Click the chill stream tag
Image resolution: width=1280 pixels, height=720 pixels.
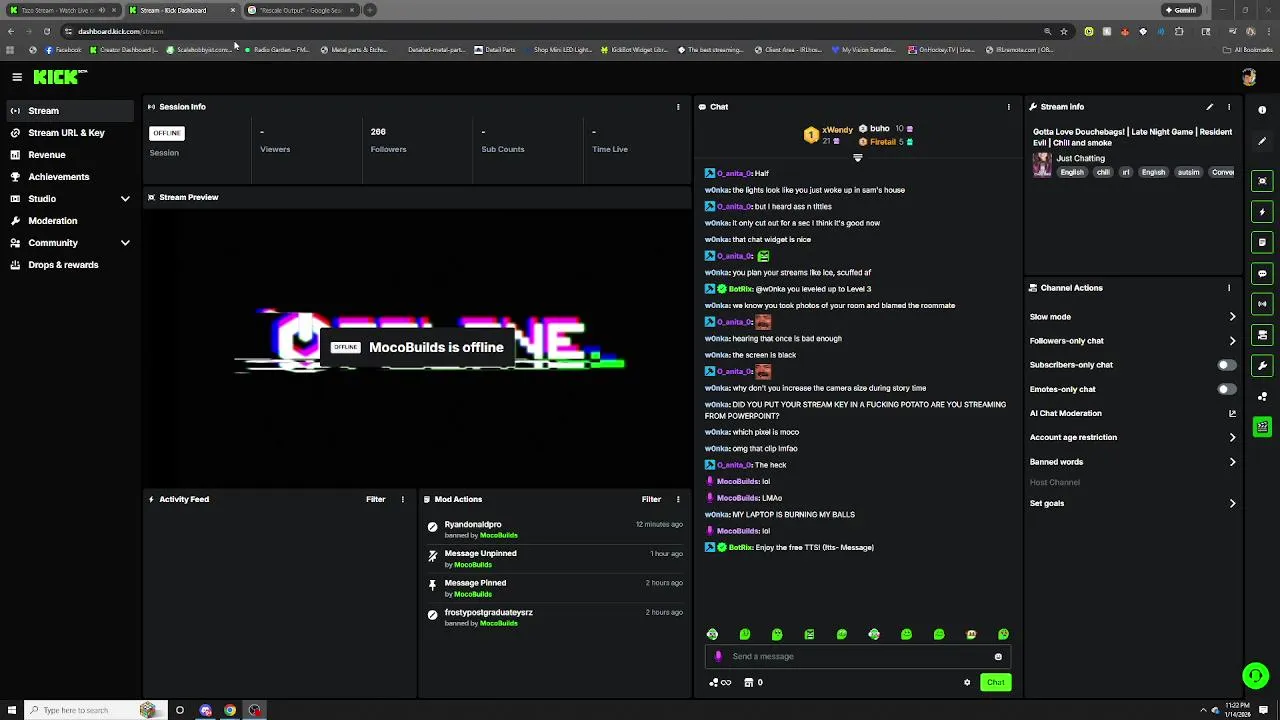pyautogui.click(x=1103, y=172)
